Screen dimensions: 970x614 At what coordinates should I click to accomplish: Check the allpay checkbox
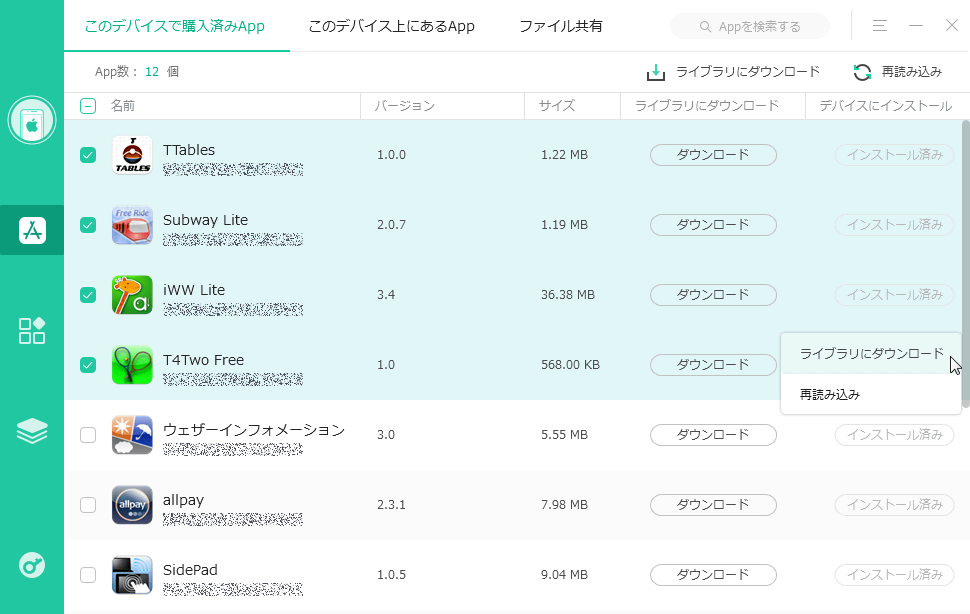point(88,505)
